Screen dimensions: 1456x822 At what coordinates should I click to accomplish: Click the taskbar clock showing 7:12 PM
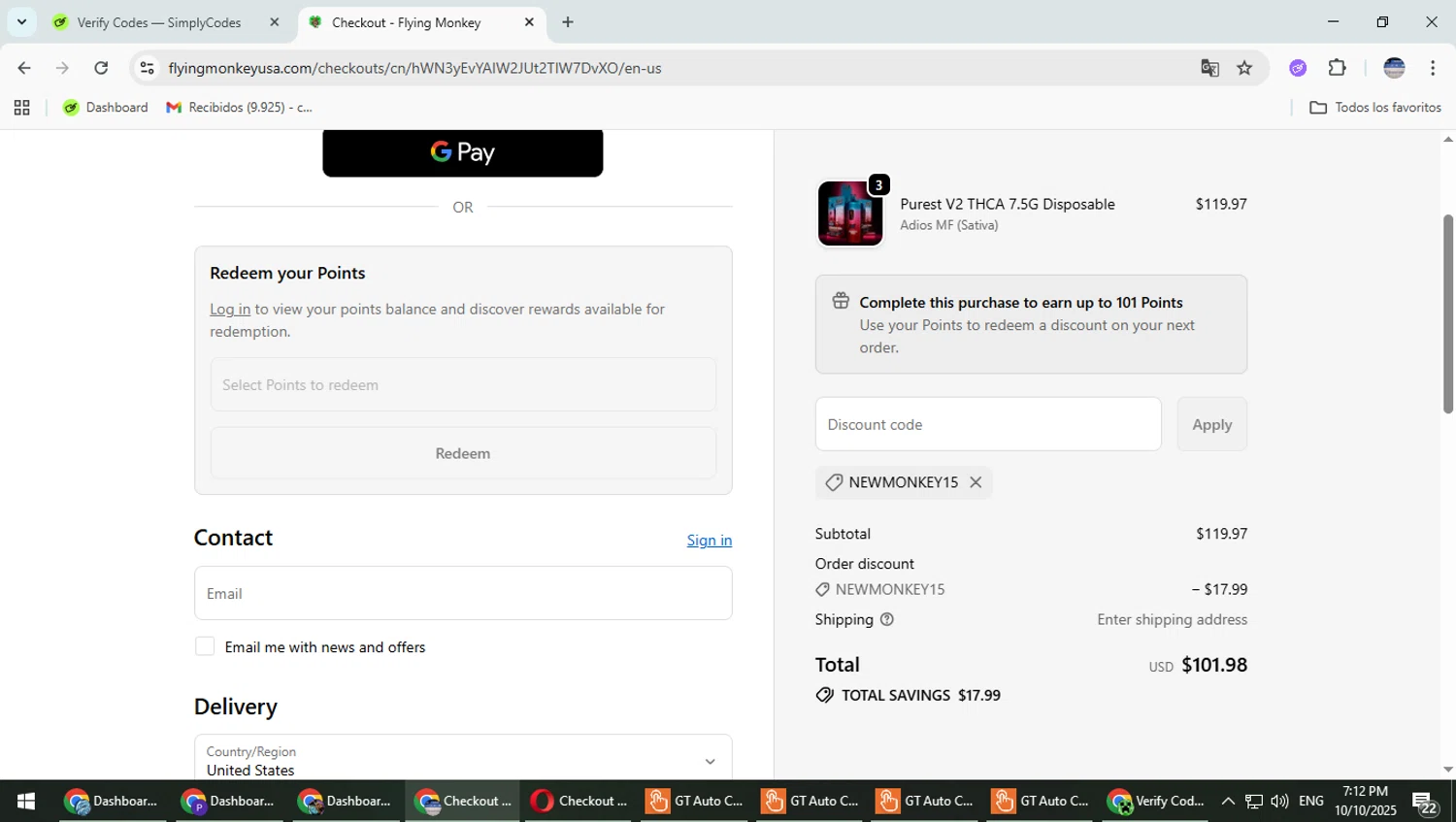coord(1365,801)
